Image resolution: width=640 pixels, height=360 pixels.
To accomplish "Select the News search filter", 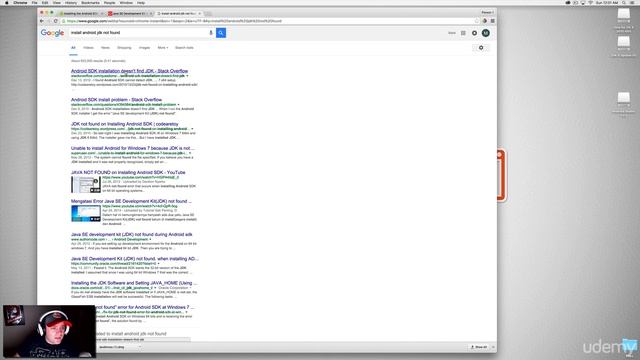I will tap(105, 48).
